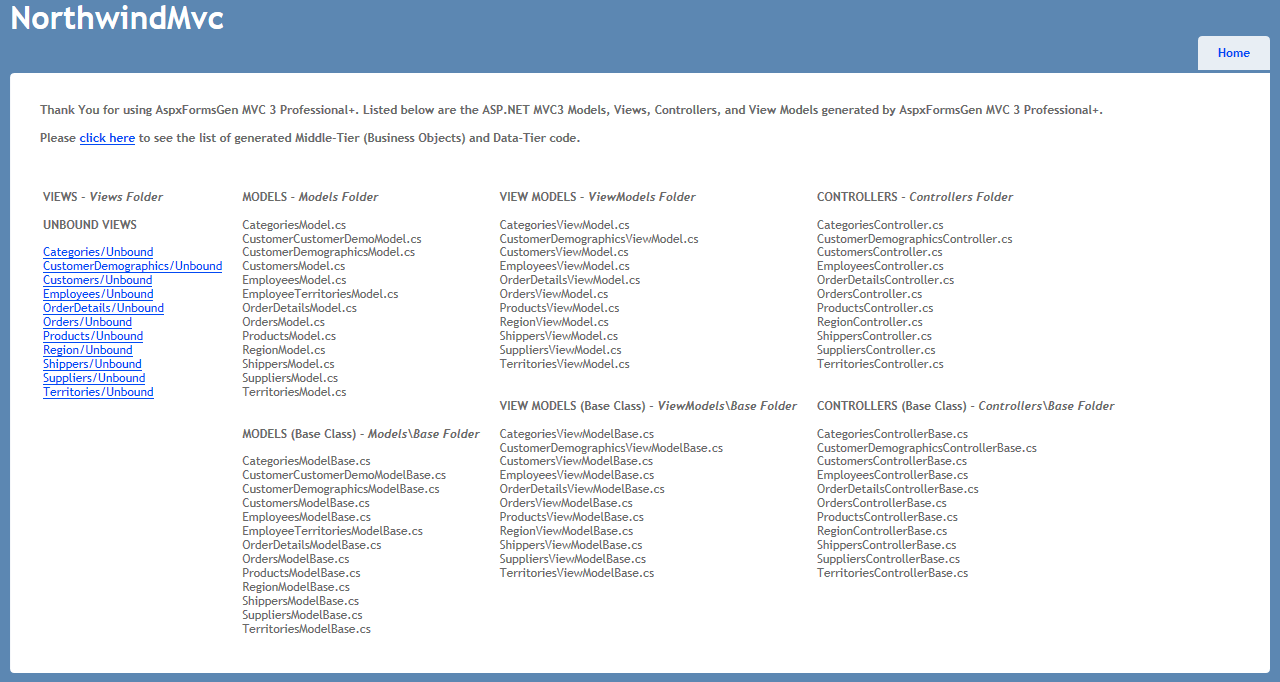Click EmployeesViewModel.cs entry
The image size is (1280, 682).
click(565, 266)
